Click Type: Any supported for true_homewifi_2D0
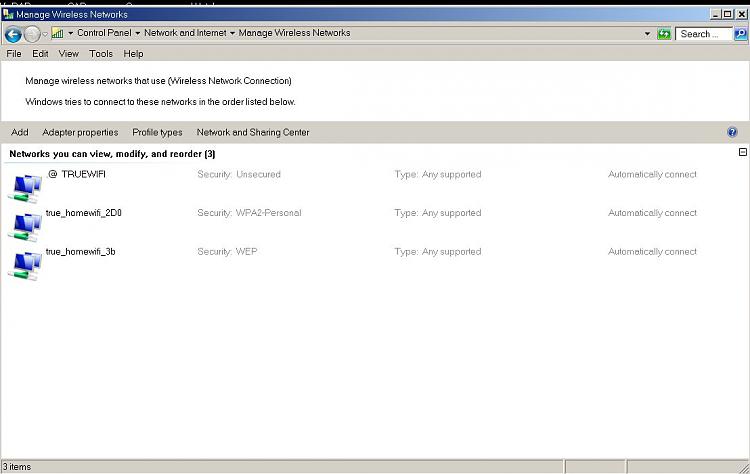Image resolution: width=750 pixels, height=474 pixels. click(x=438, y=213)
